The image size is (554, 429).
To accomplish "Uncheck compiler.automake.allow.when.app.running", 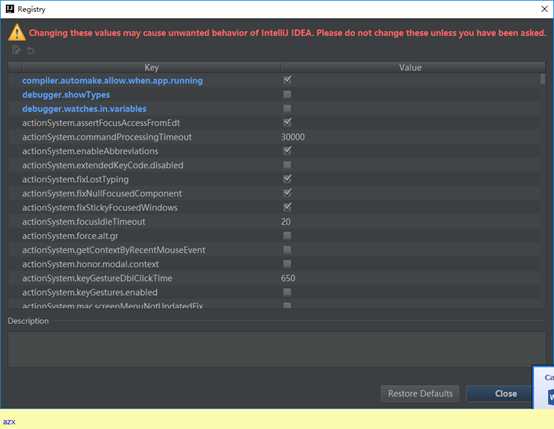I will click(x=287, y=80).
